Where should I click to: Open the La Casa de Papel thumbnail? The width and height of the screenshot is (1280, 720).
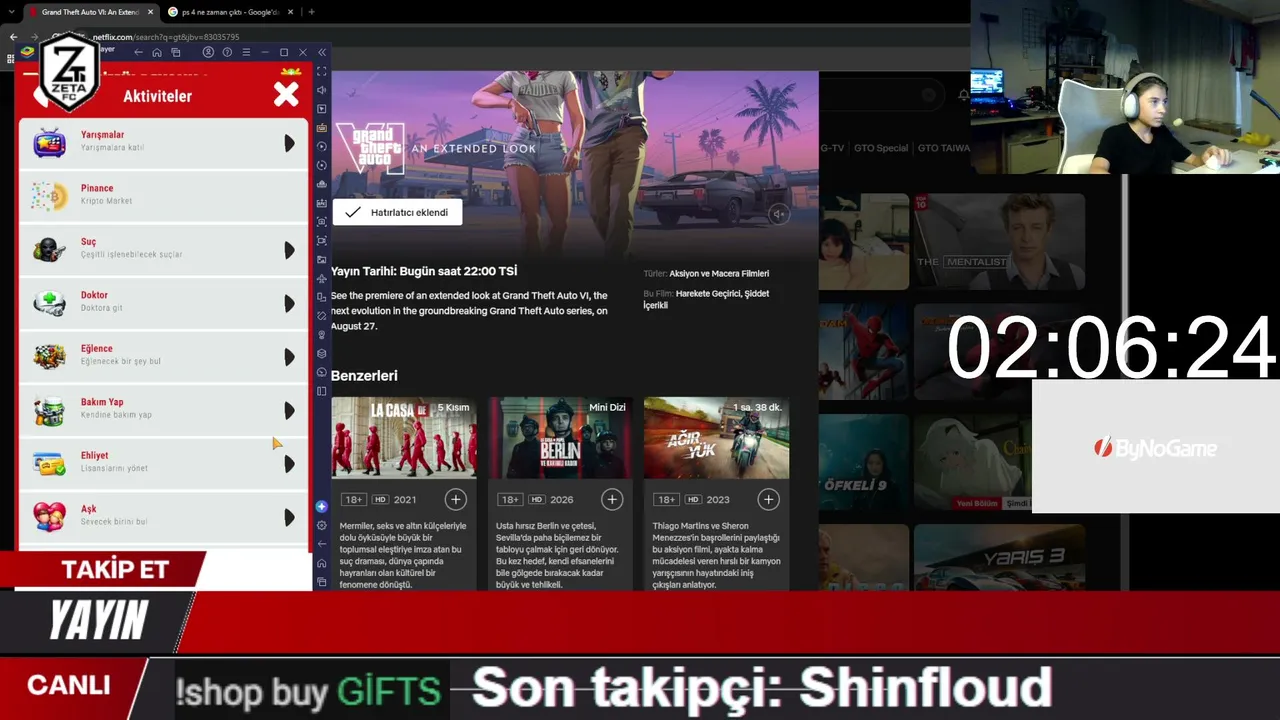(404, 438)
